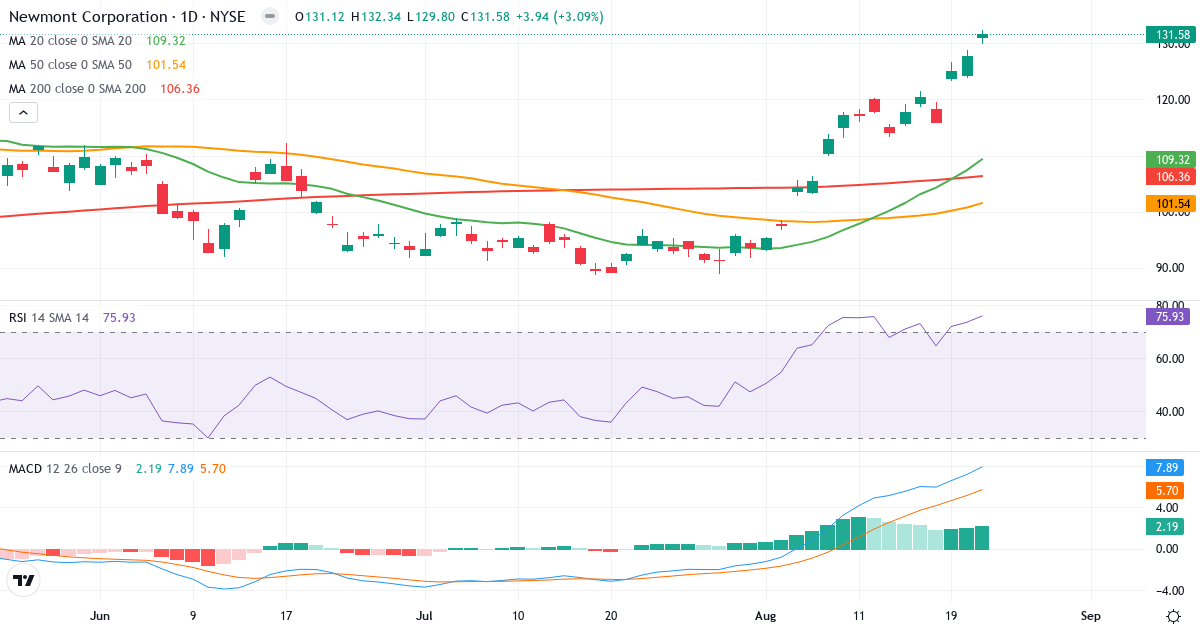Image resolution: width=1200 pixels, height=630 pixels.
Task: Click the Jun date on time axis
Action: point(99,615)
